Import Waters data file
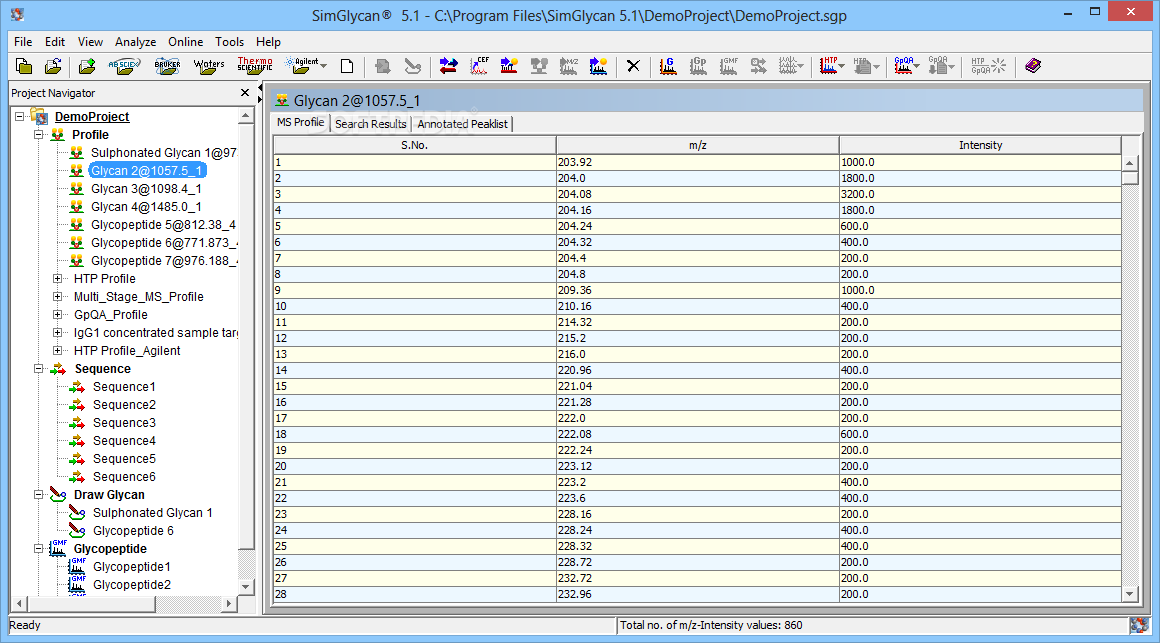Viewport: 1160px width, 643px height. coord(209,67)
